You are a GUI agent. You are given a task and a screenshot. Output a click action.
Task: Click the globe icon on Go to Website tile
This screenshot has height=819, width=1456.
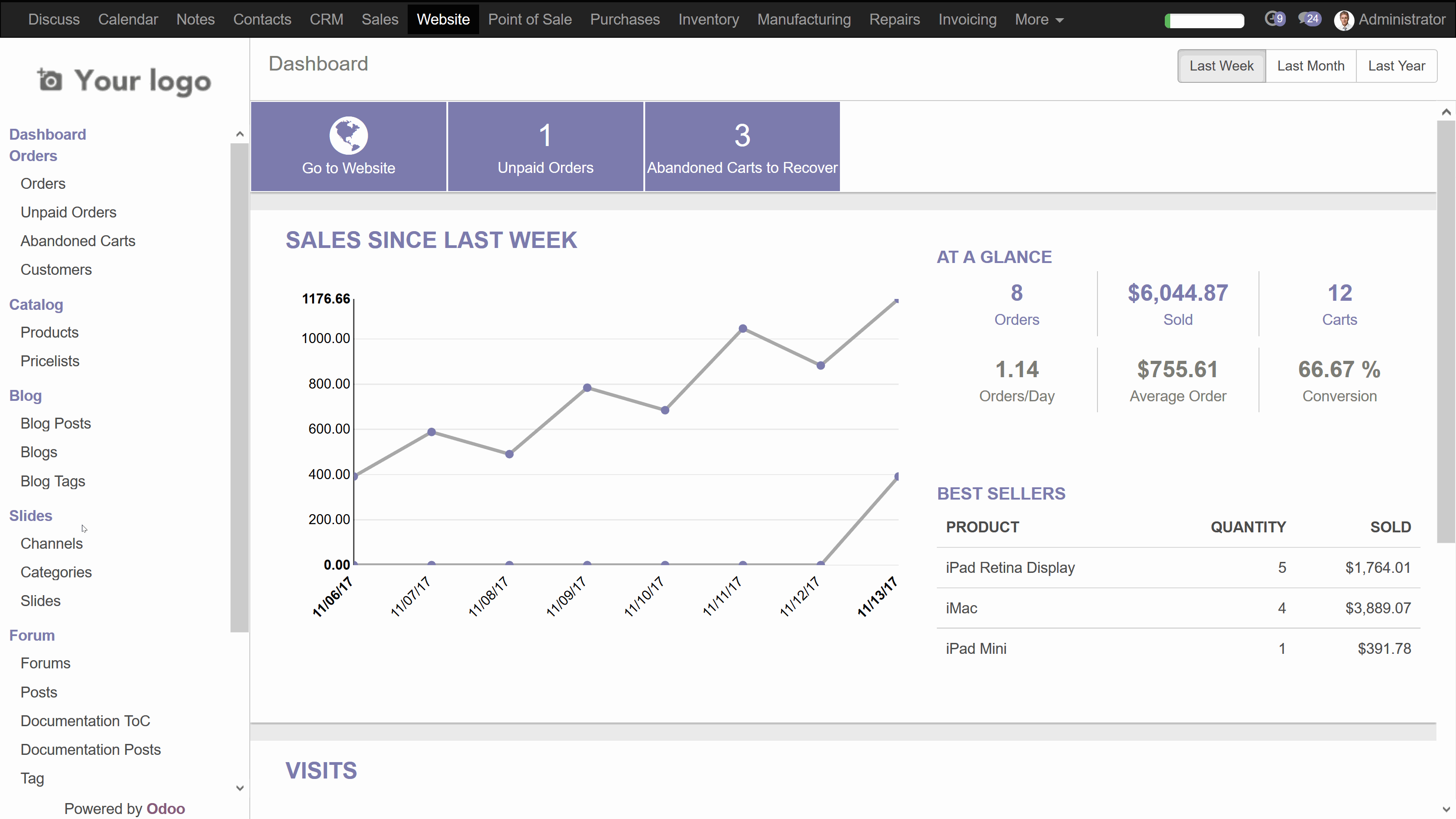pyautogui.click(x=348, y=135)
